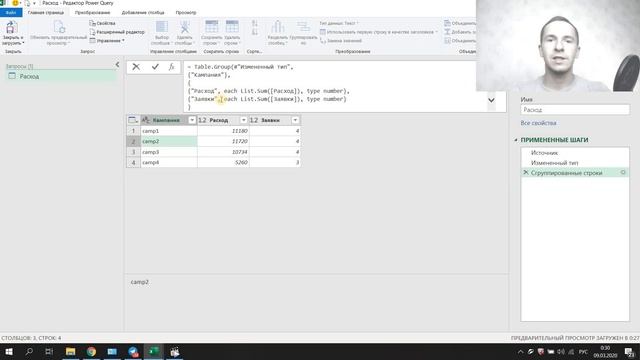Screen dimensions: 640x360
Task: Open the All Properties (Все свойства) link
Action: pos(538,123)
